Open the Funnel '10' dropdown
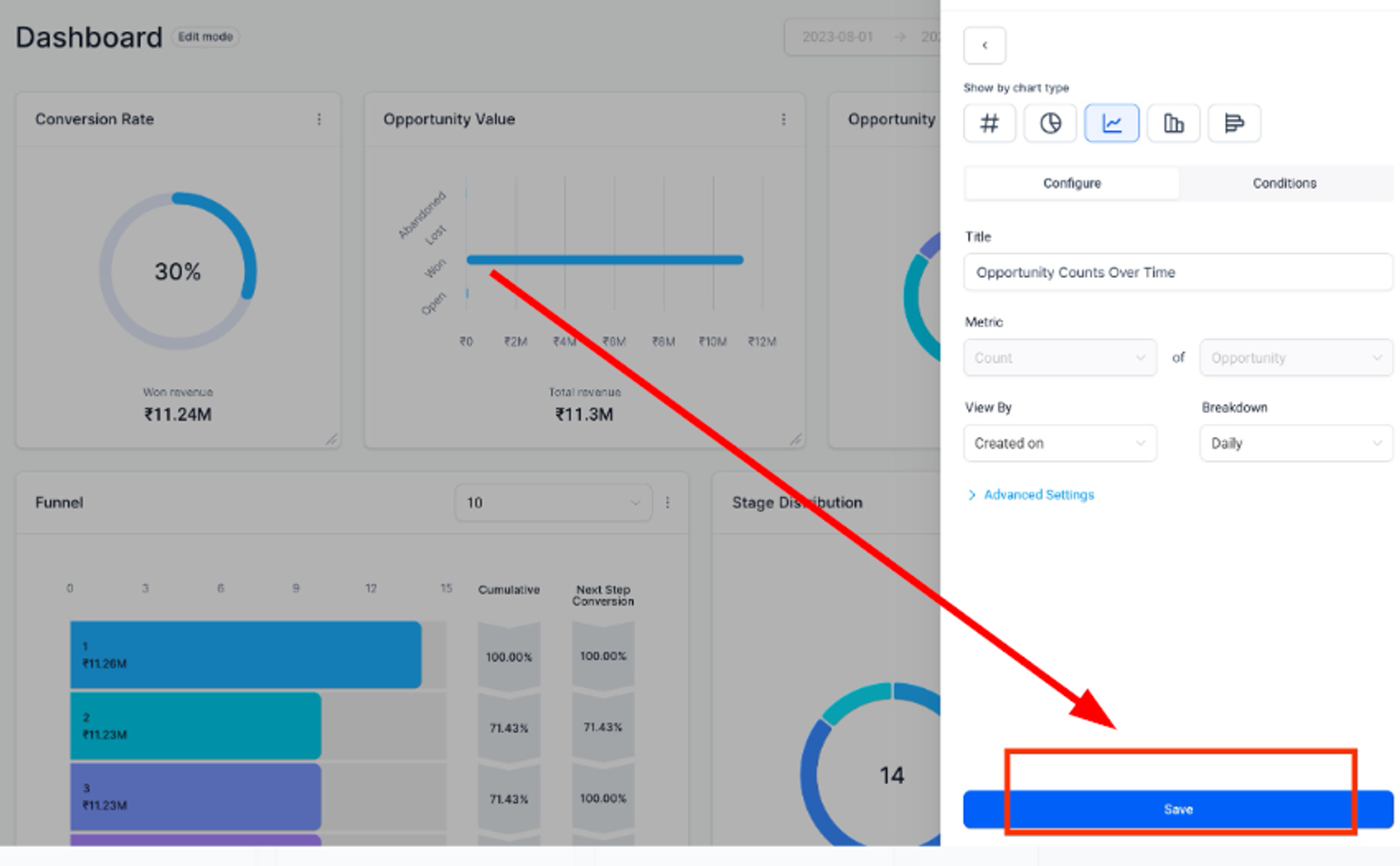Image resolution: width=1400 pixels, height=866 pixels. point(553,503)
